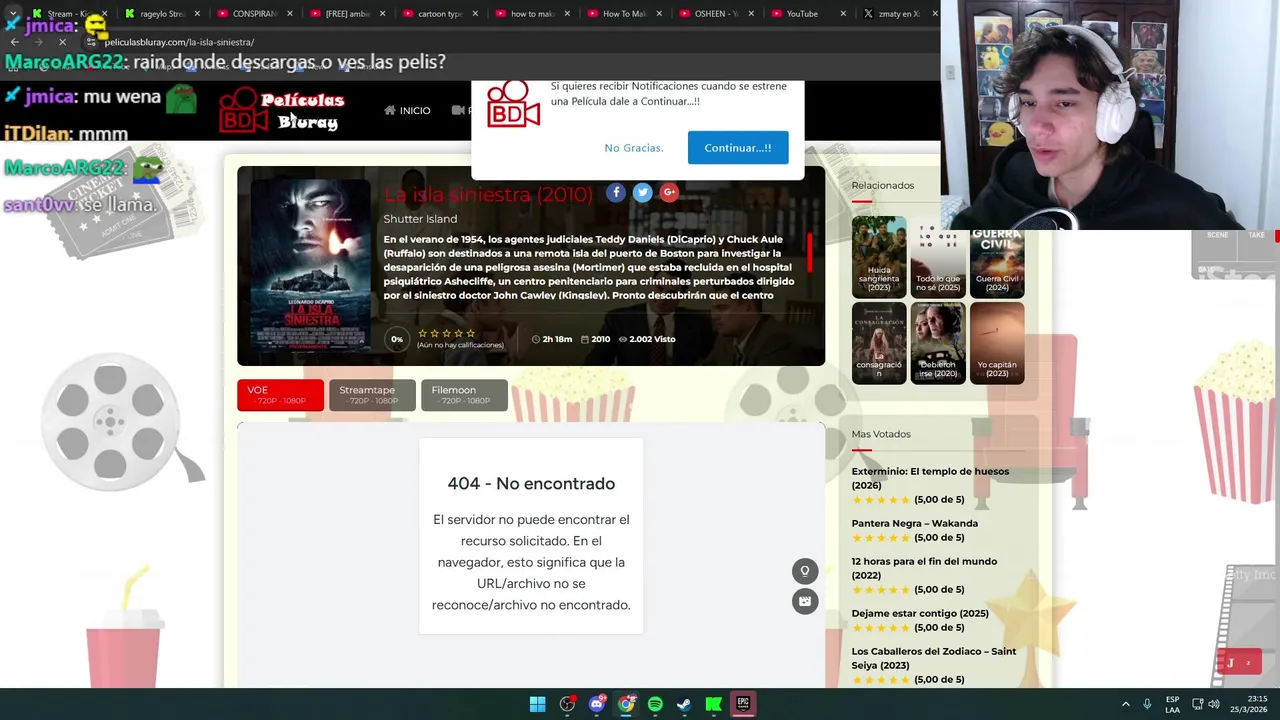
Task: Decline notifications with No Gracias
Action: point(634,148)
